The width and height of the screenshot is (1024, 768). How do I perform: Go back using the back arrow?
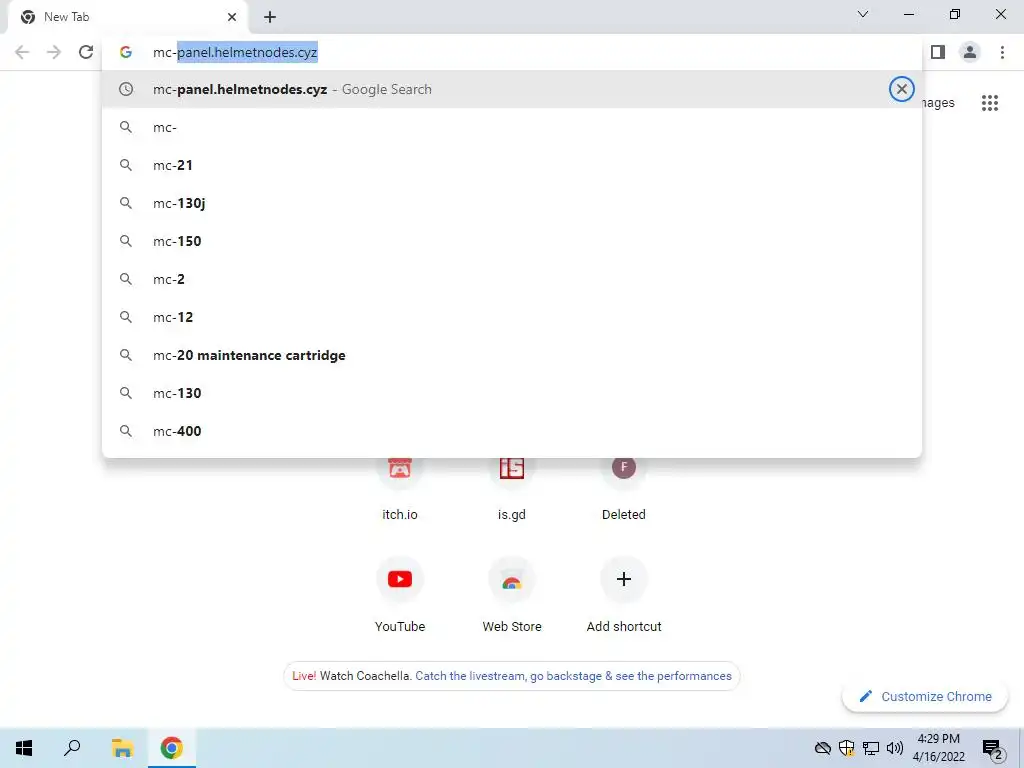click(x=22, y=52)
